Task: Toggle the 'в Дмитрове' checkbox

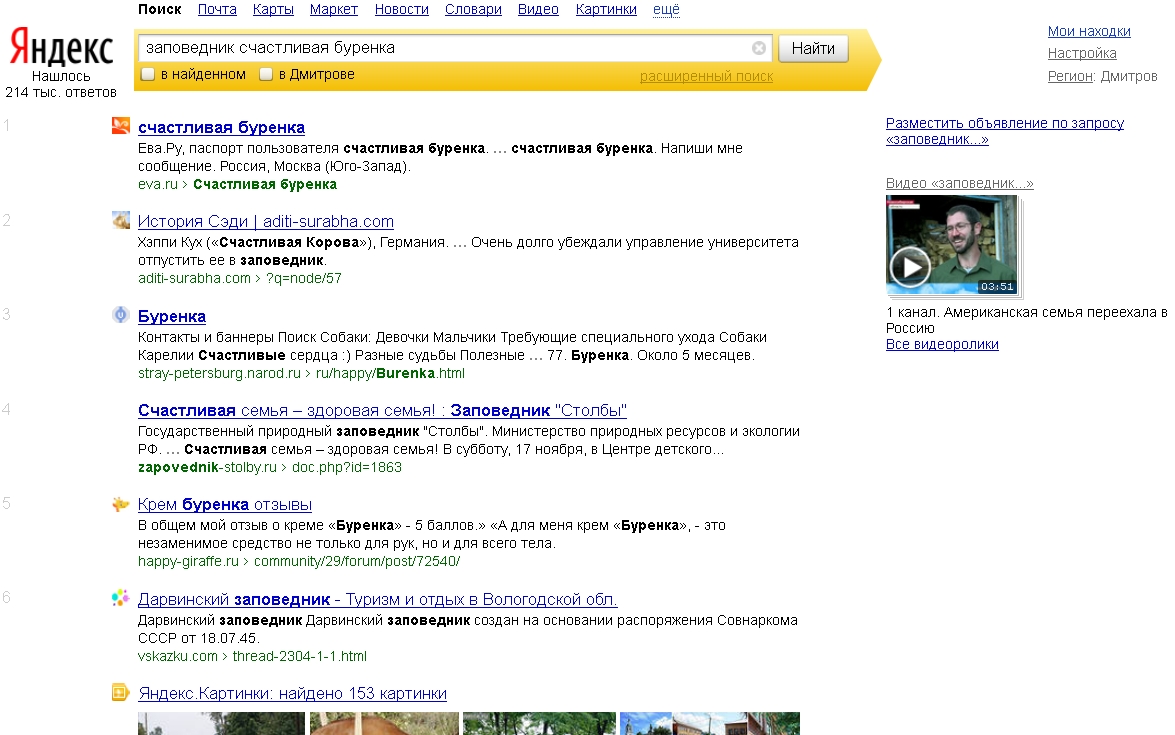Action: coord(266,74)
